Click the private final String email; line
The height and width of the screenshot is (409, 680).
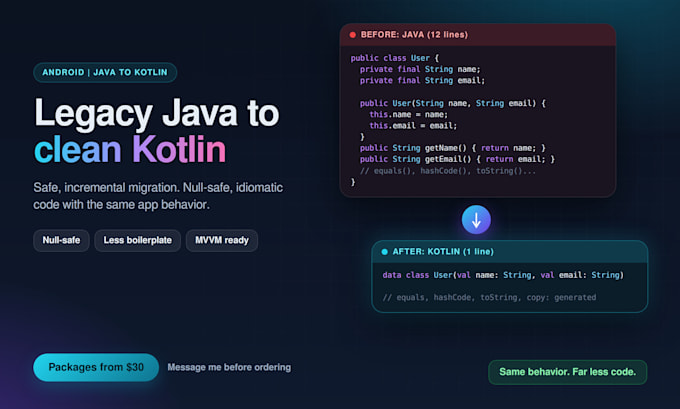422,81
